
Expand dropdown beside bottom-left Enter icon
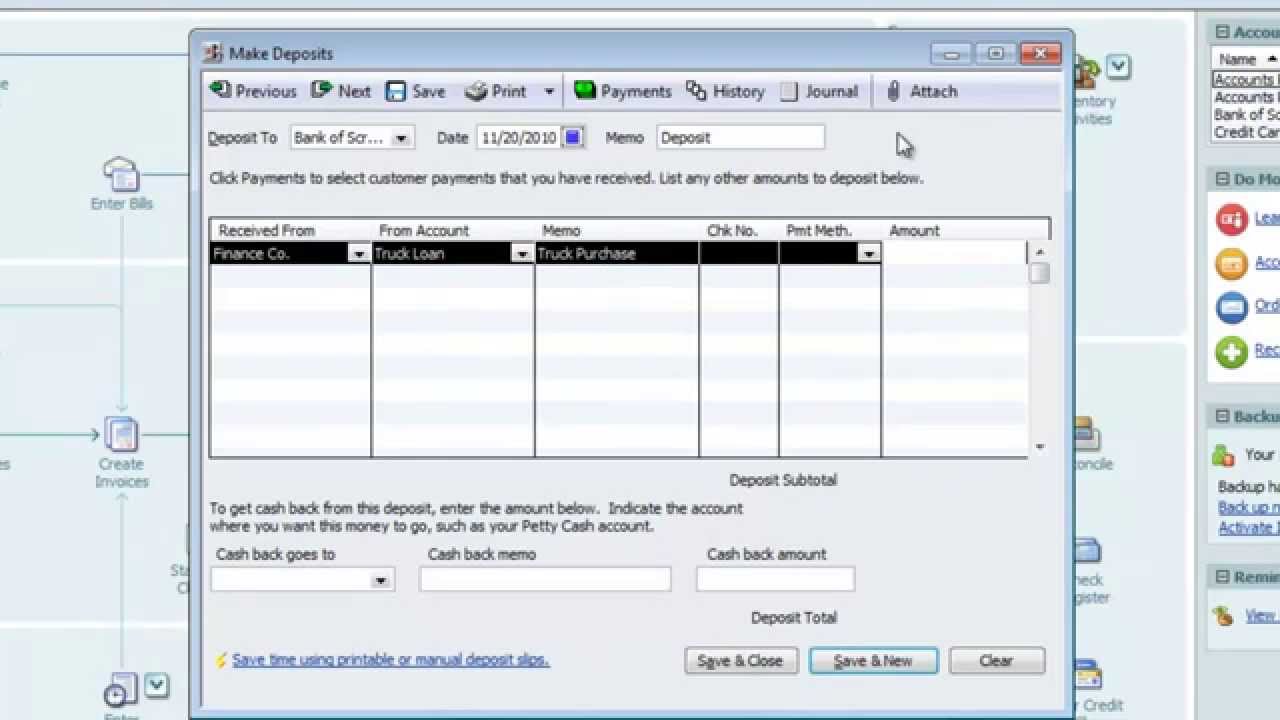pyautogui.click(x=157, y=686)
